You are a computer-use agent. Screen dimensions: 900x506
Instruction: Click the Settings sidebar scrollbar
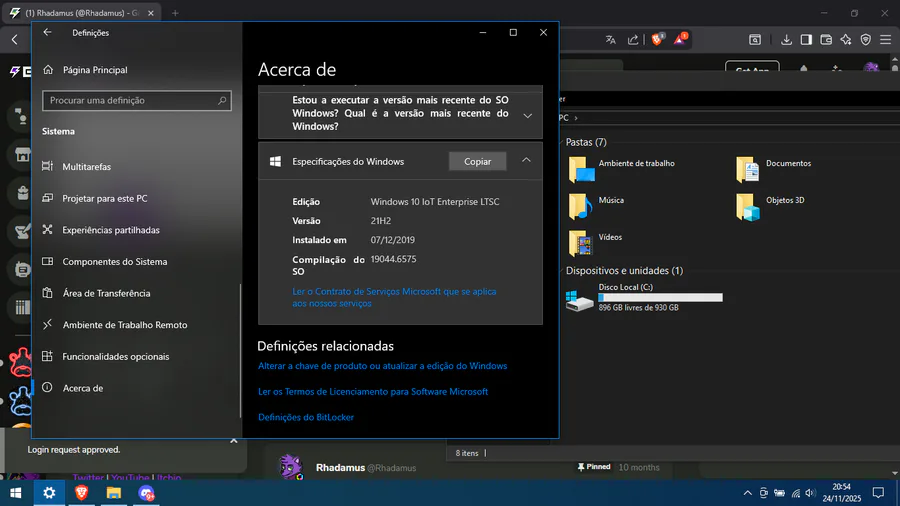point(240,350)
